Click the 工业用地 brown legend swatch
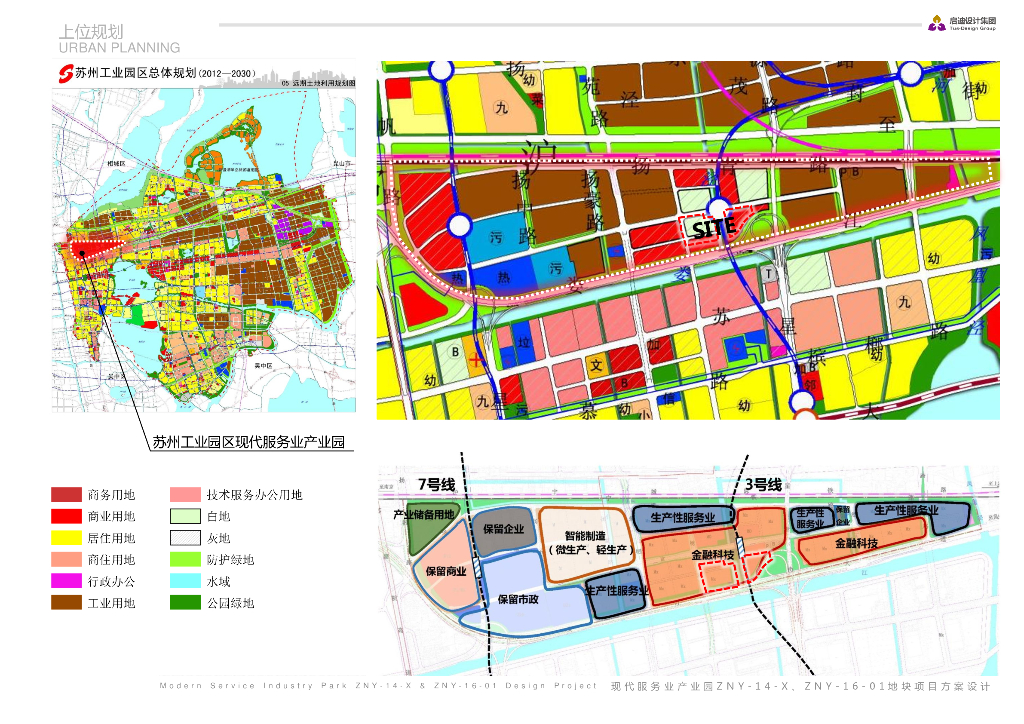 coord(67,603)
